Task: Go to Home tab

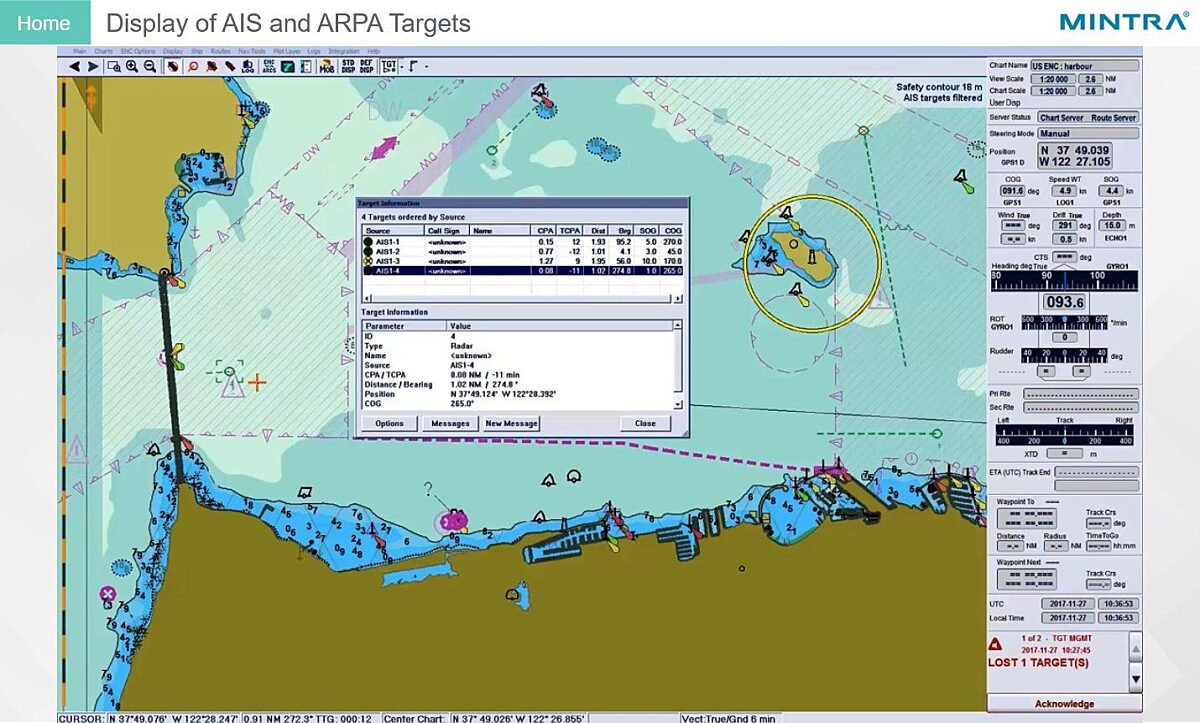Action: coord(44,23)
